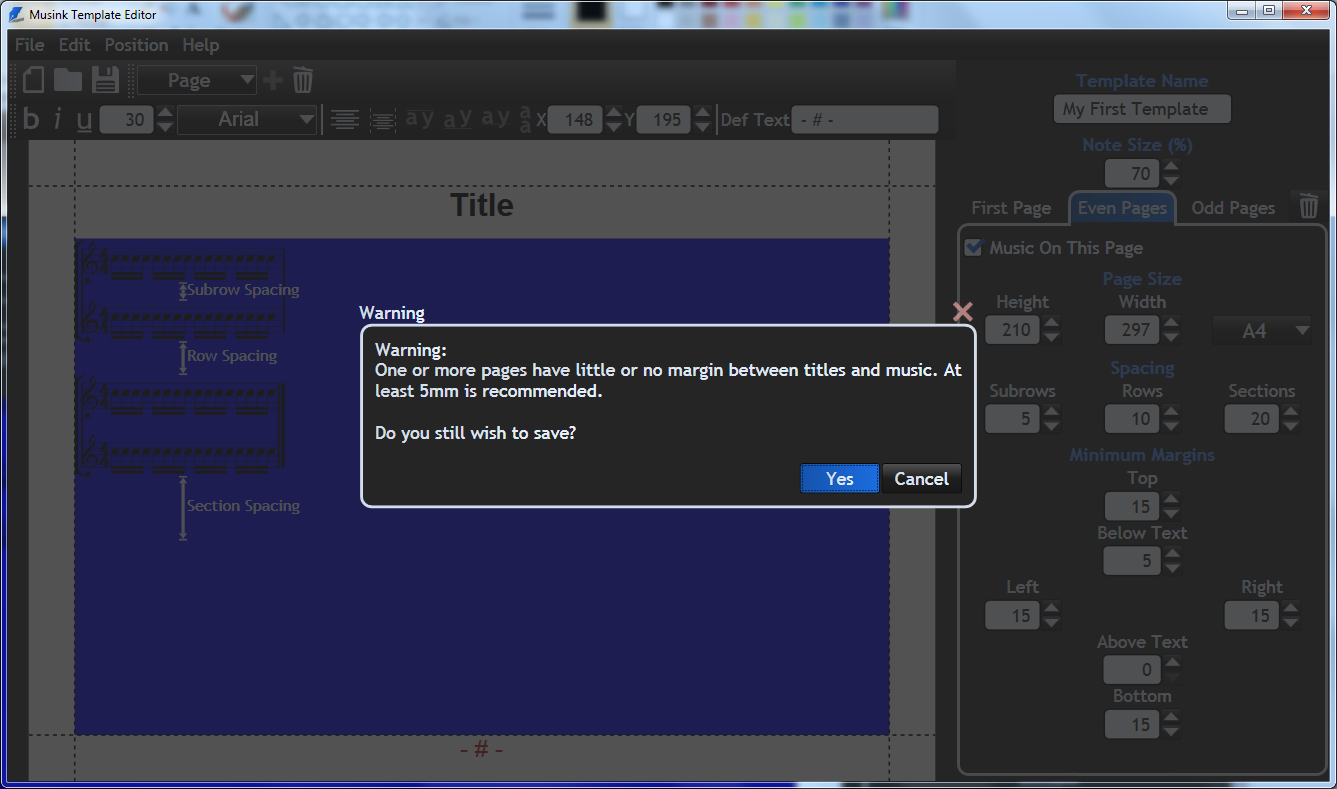
Task: Open the File menu
Action: (29, 45)
